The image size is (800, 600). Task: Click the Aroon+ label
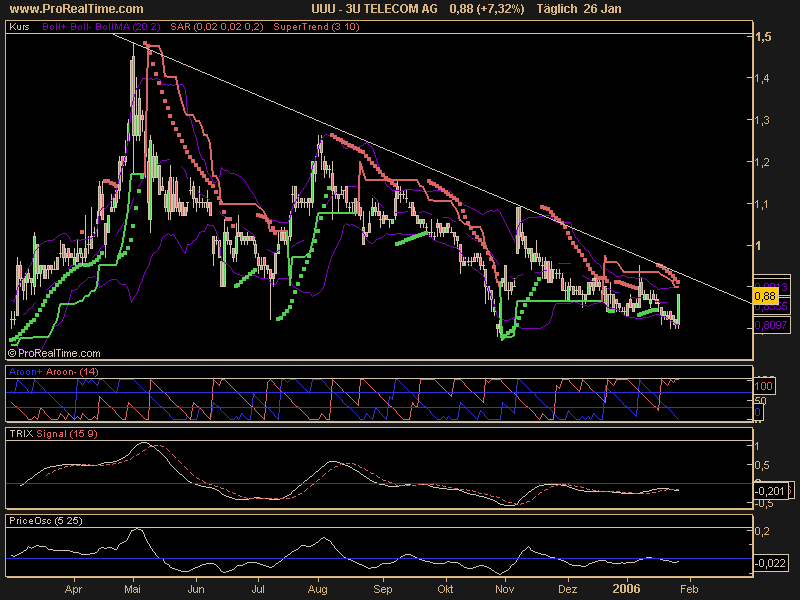click(x=26, y=371)
